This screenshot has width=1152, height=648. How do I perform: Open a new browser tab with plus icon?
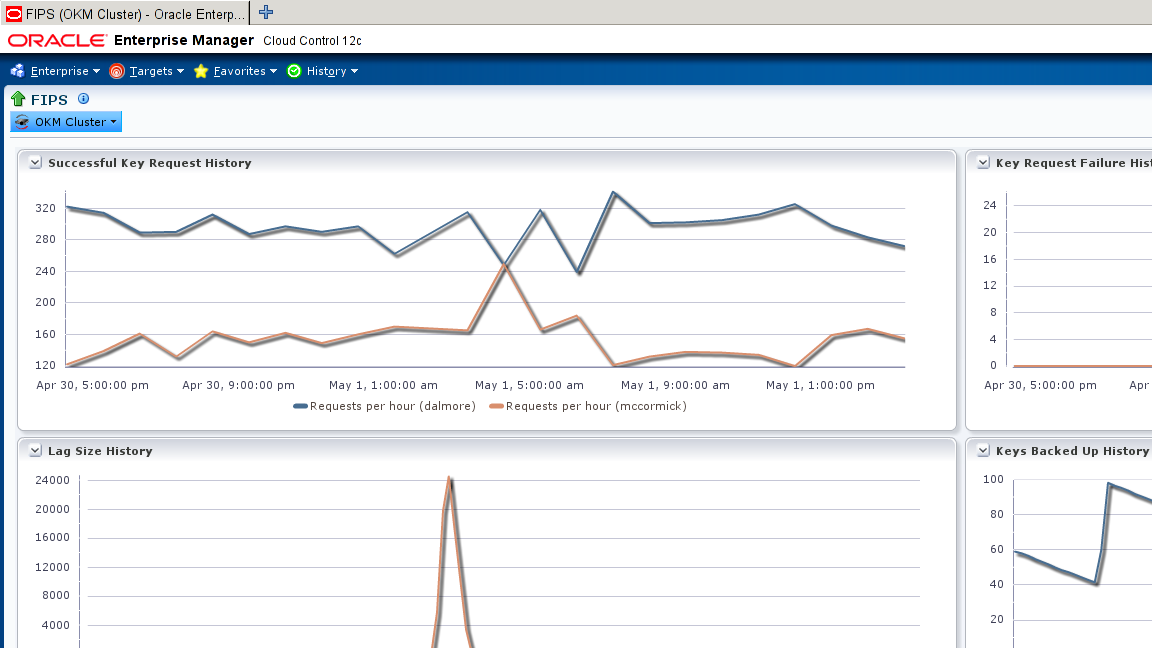click(x=266, y=12)
